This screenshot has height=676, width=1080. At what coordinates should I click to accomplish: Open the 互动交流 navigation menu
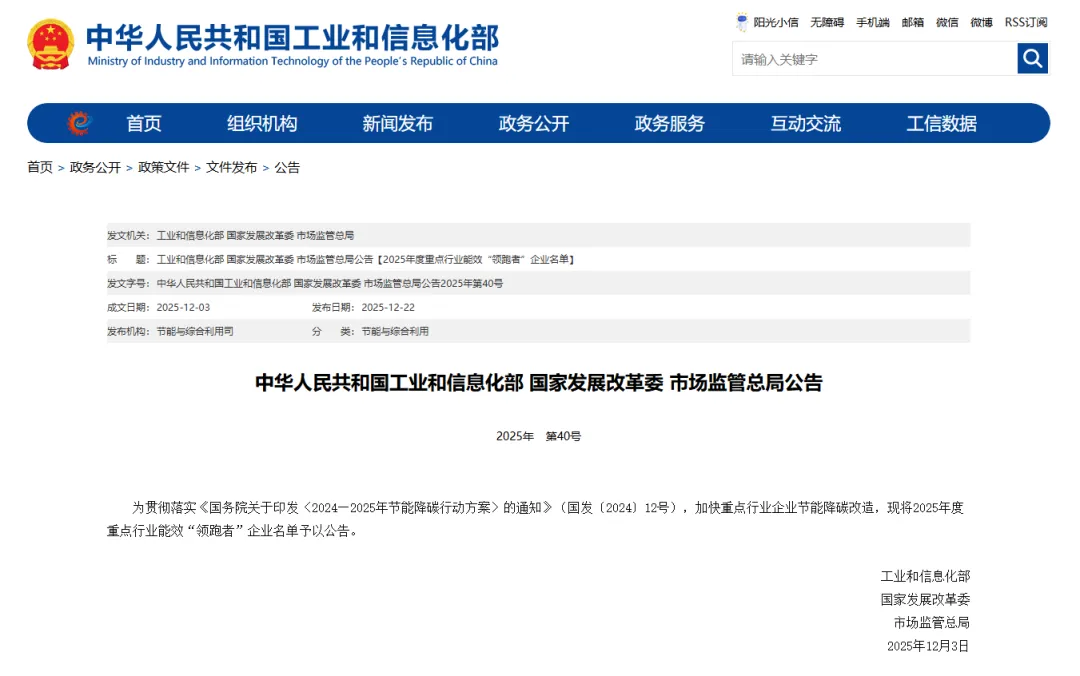point(805,123)
